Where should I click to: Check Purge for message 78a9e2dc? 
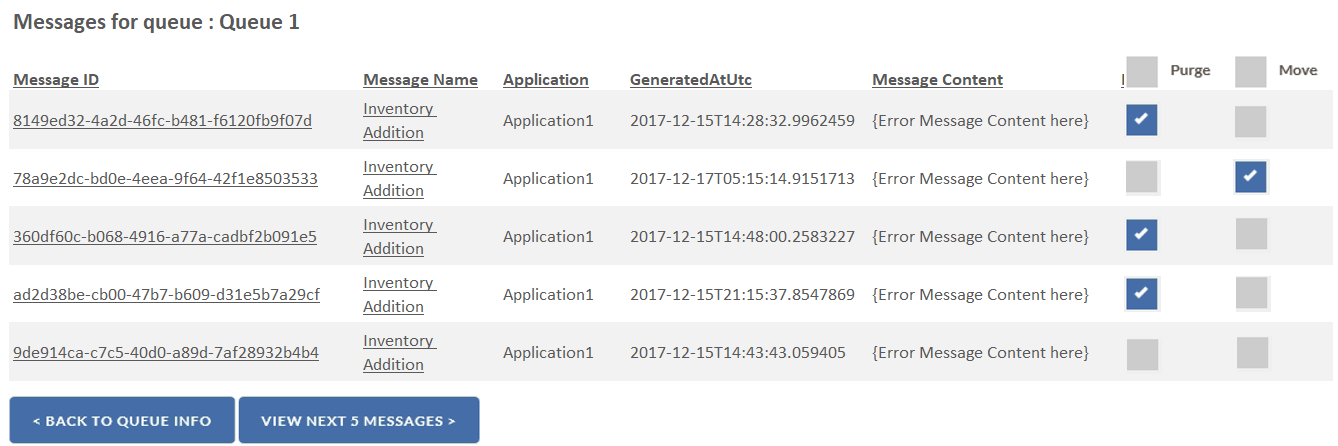click(x=1142, y=177)
